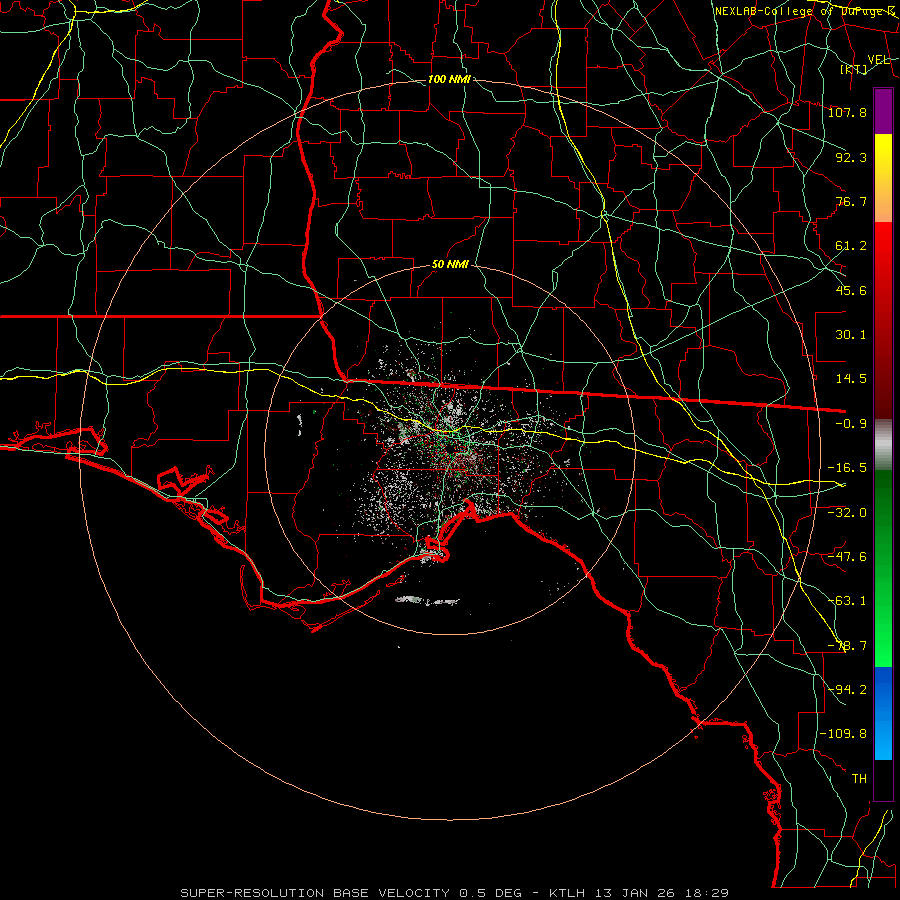Click the SUPER-RESOLUTION BASE VELOCITY caption text
This screenshot has width=900, height=900.
pos(317,893)
